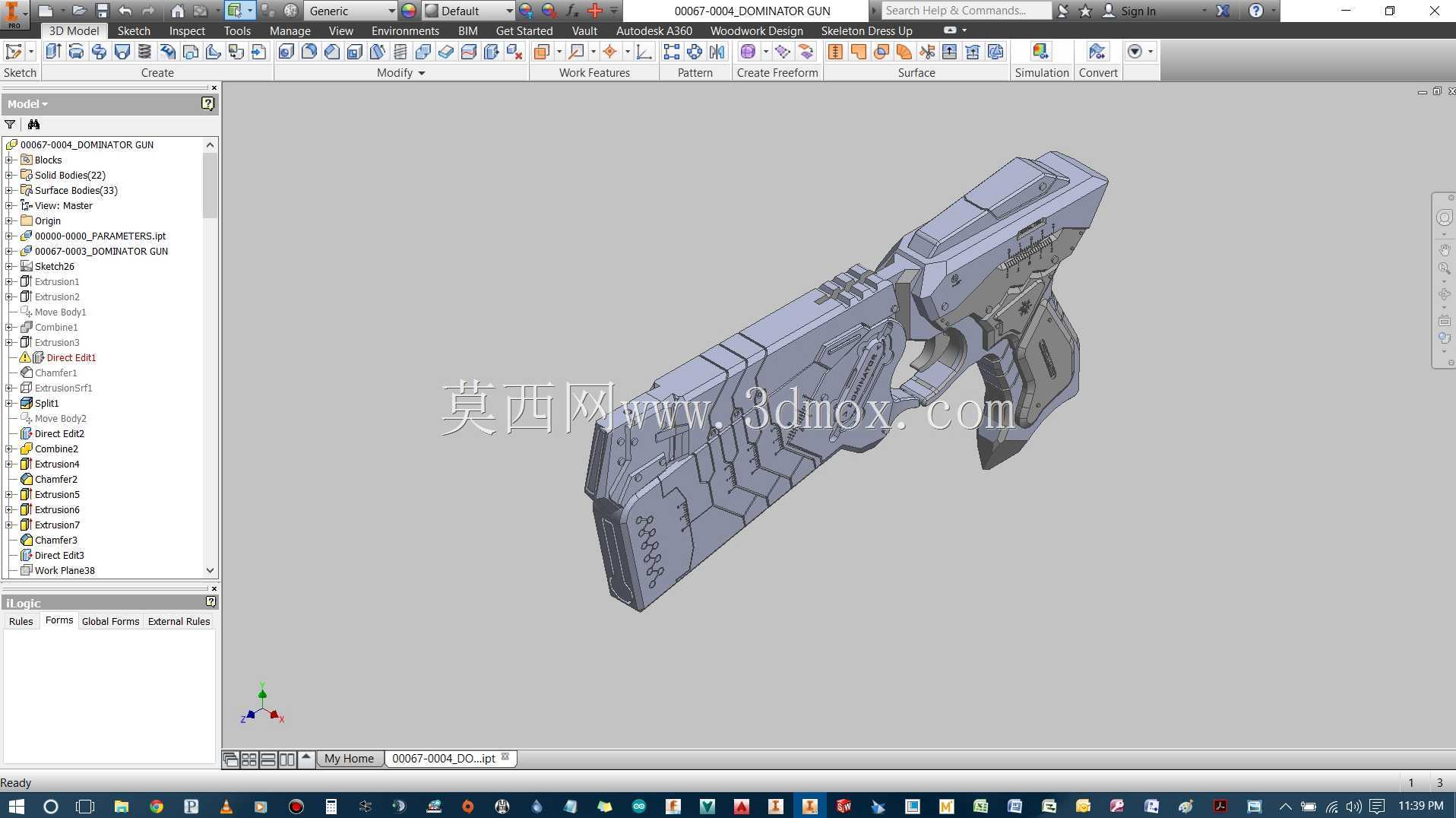1456x818 pixels.
Task: Click the Emboss tool in Create panel
Action: pyautogui.click(x=167, y=52)
